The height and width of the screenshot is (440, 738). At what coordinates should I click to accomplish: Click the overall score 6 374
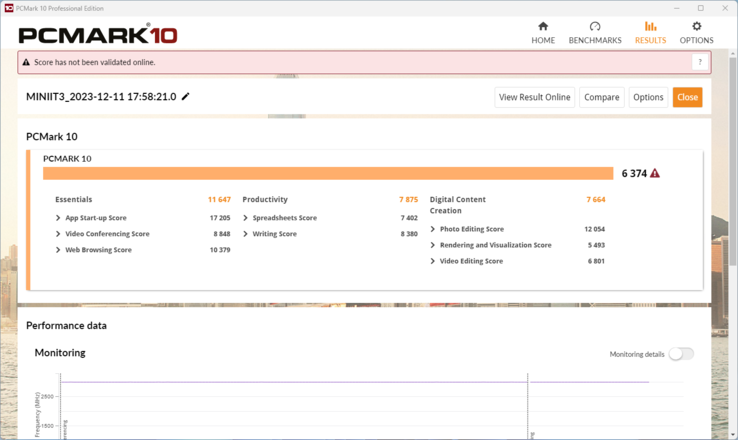coord(634,174)
